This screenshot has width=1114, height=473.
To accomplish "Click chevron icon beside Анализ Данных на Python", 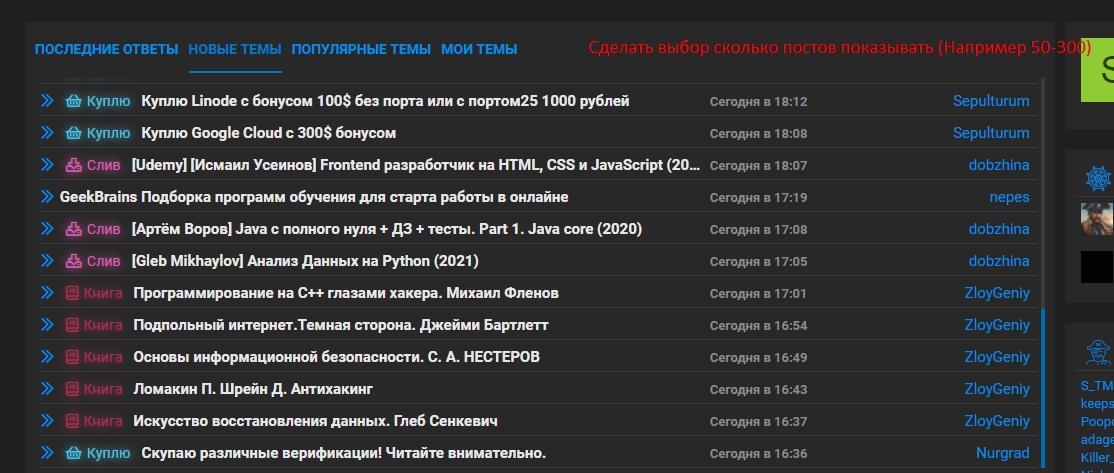I will (x=47, y=261).
